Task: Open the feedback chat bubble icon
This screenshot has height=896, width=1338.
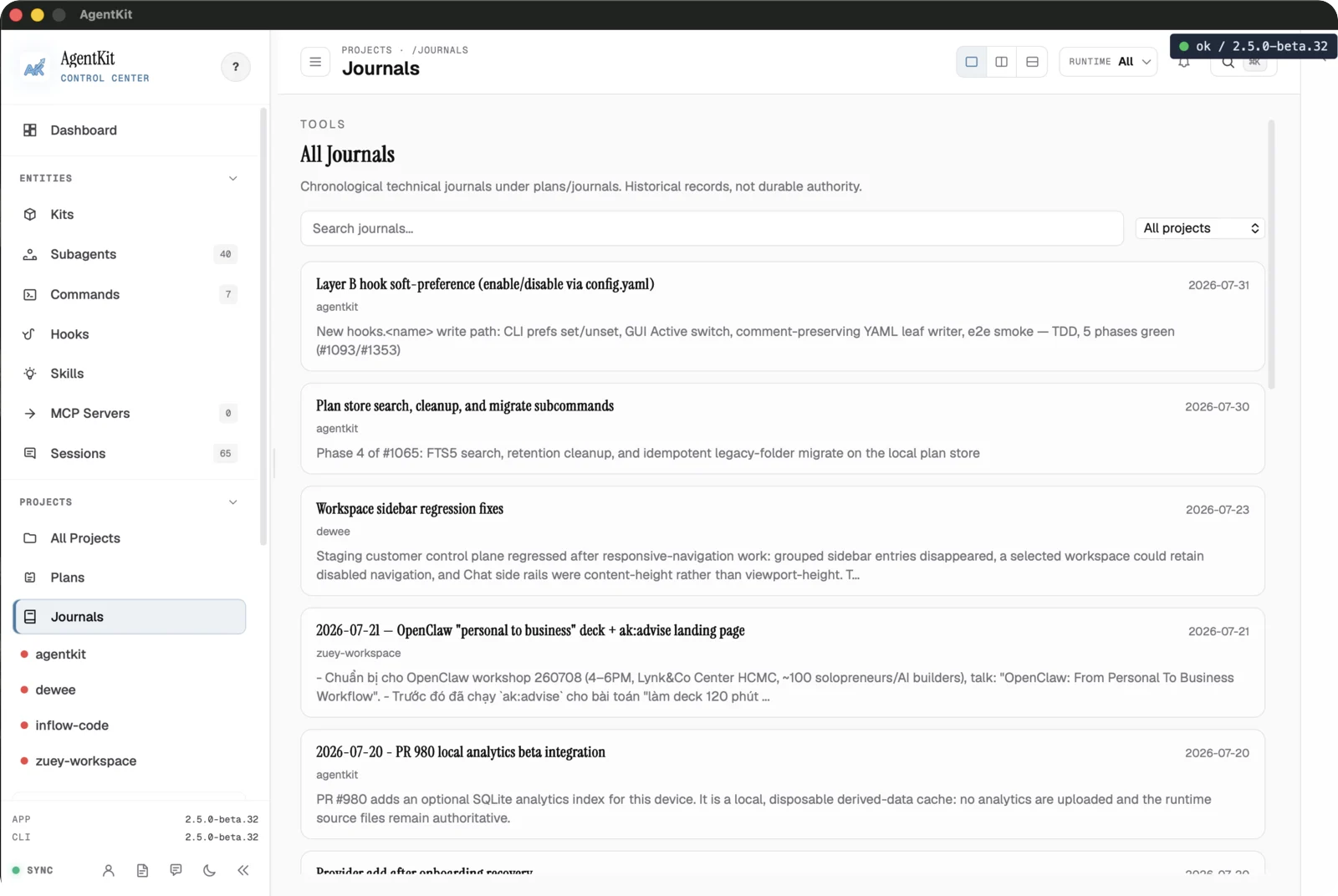Action: pyautogui.click(x=176, y=871)
